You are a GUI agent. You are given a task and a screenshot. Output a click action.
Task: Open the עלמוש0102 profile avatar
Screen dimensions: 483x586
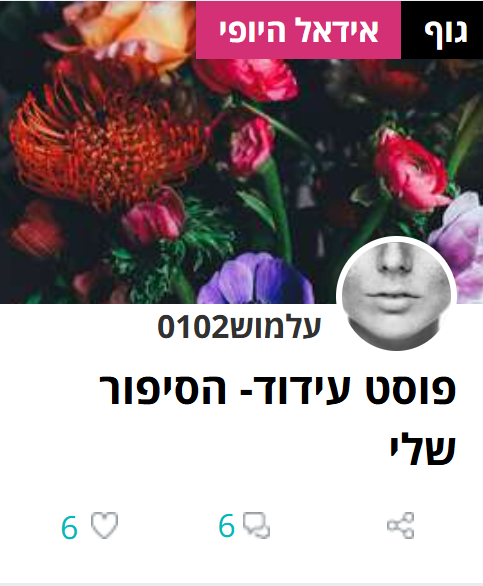pos(396,294)
